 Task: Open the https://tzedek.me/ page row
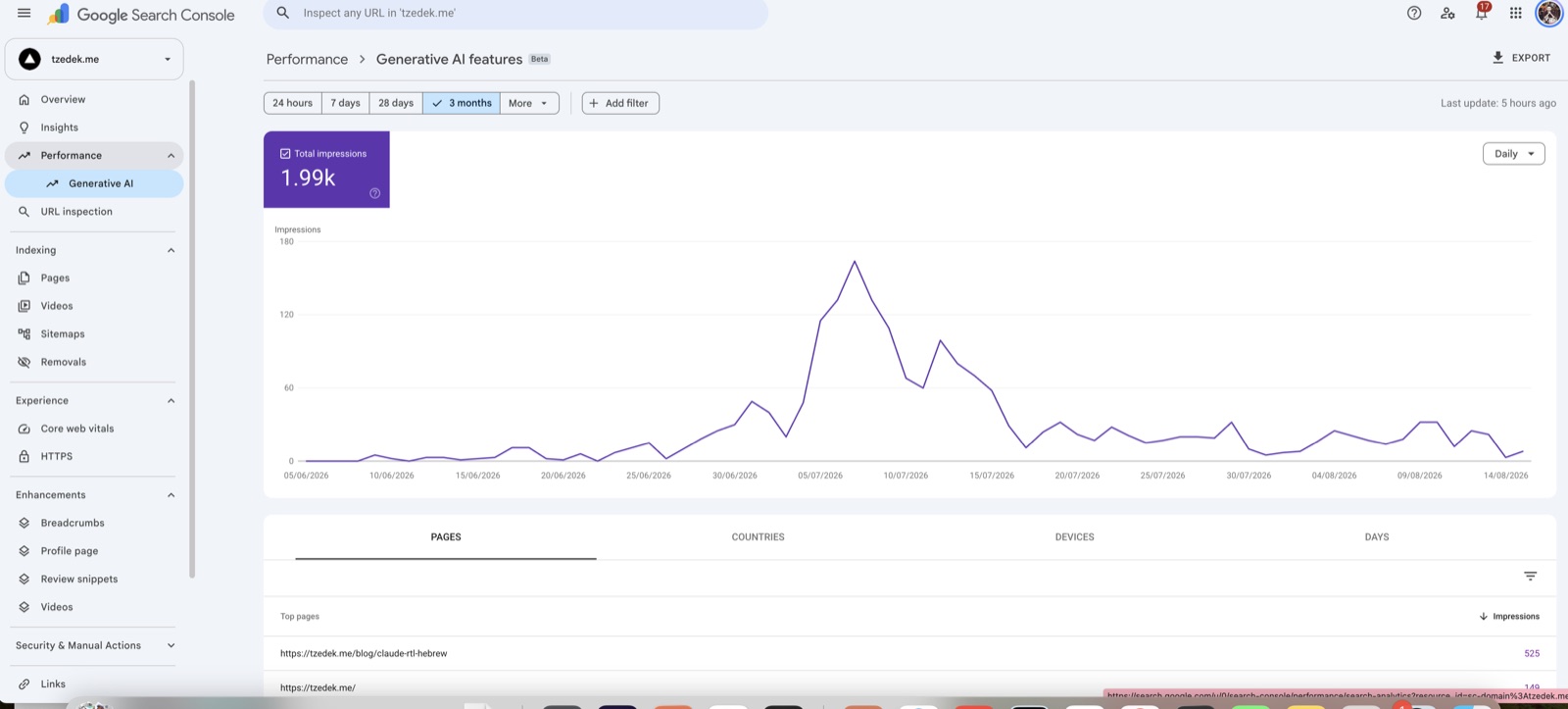click(909, 687)
